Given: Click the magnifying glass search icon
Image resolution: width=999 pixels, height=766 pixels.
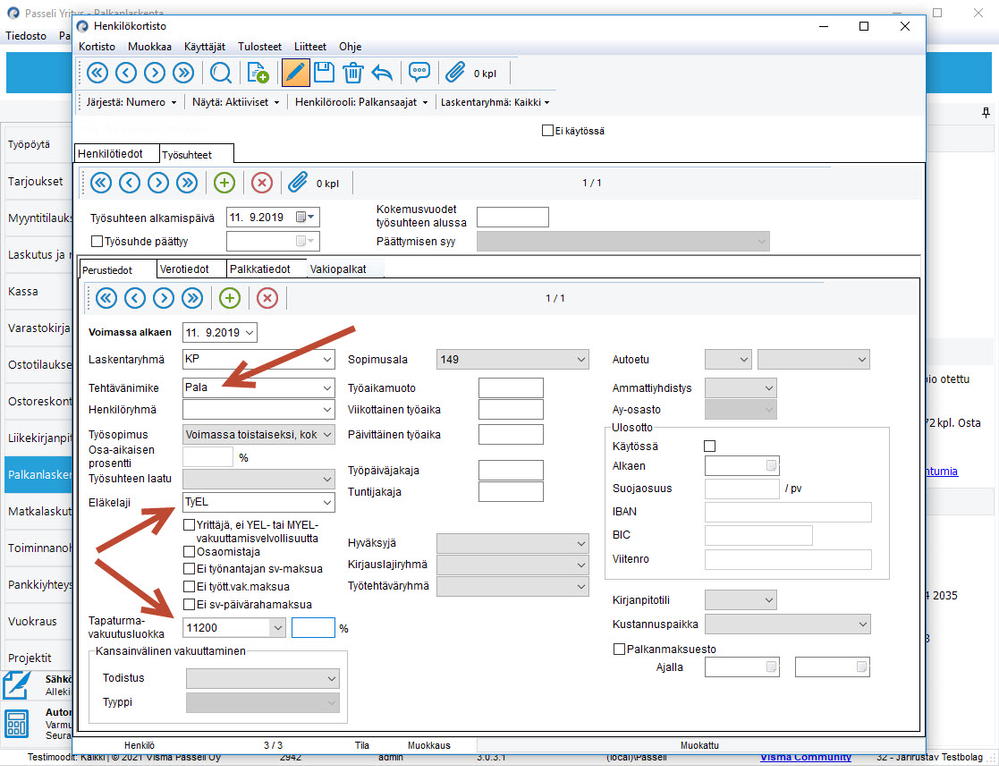Looking at the screenshot, I should pyautogui.click(x=220, y=72).
